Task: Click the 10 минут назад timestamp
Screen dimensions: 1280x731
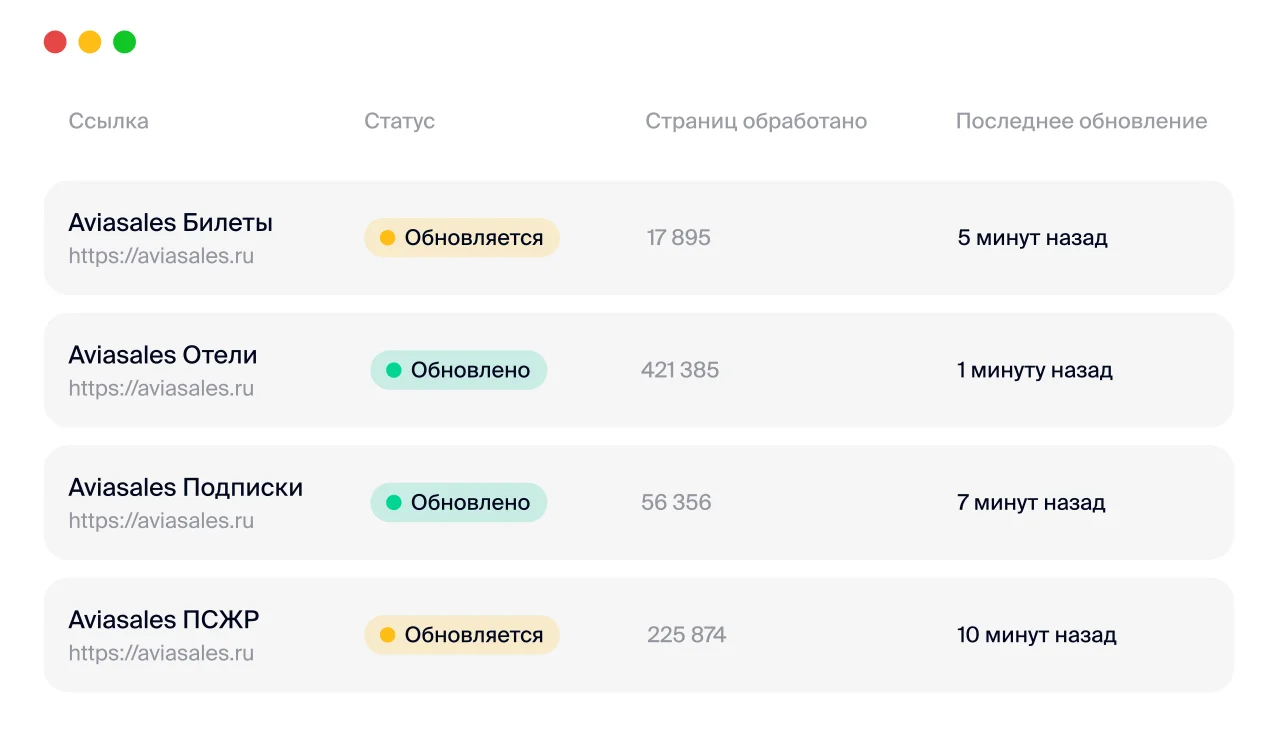Action: [1036, 635]
